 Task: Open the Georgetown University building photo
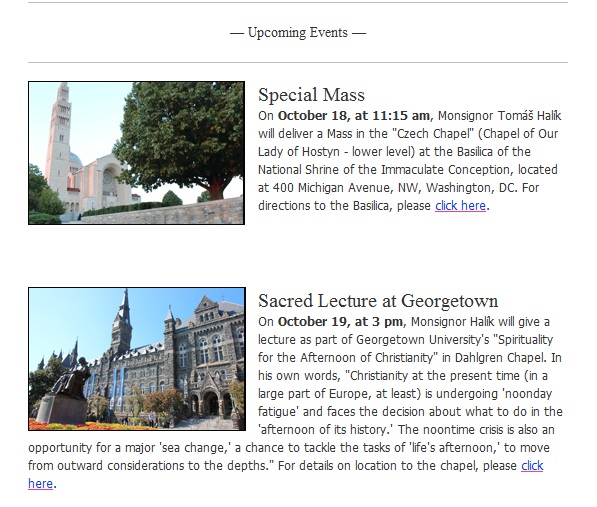[137, 359]
